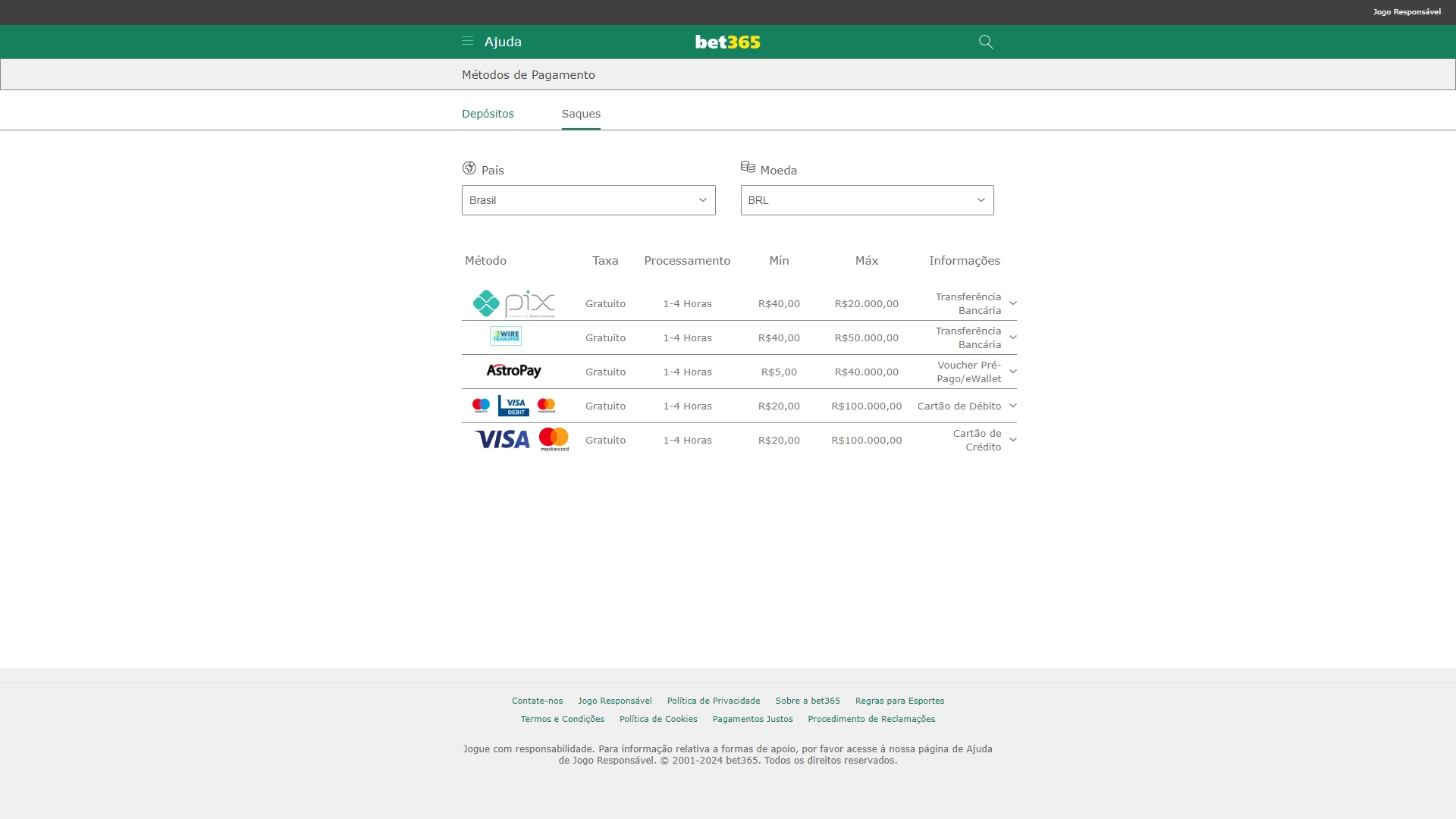1456x819 pixels.
Task: Click the R$50.000,00 maximum value
Action: point(867,337)
